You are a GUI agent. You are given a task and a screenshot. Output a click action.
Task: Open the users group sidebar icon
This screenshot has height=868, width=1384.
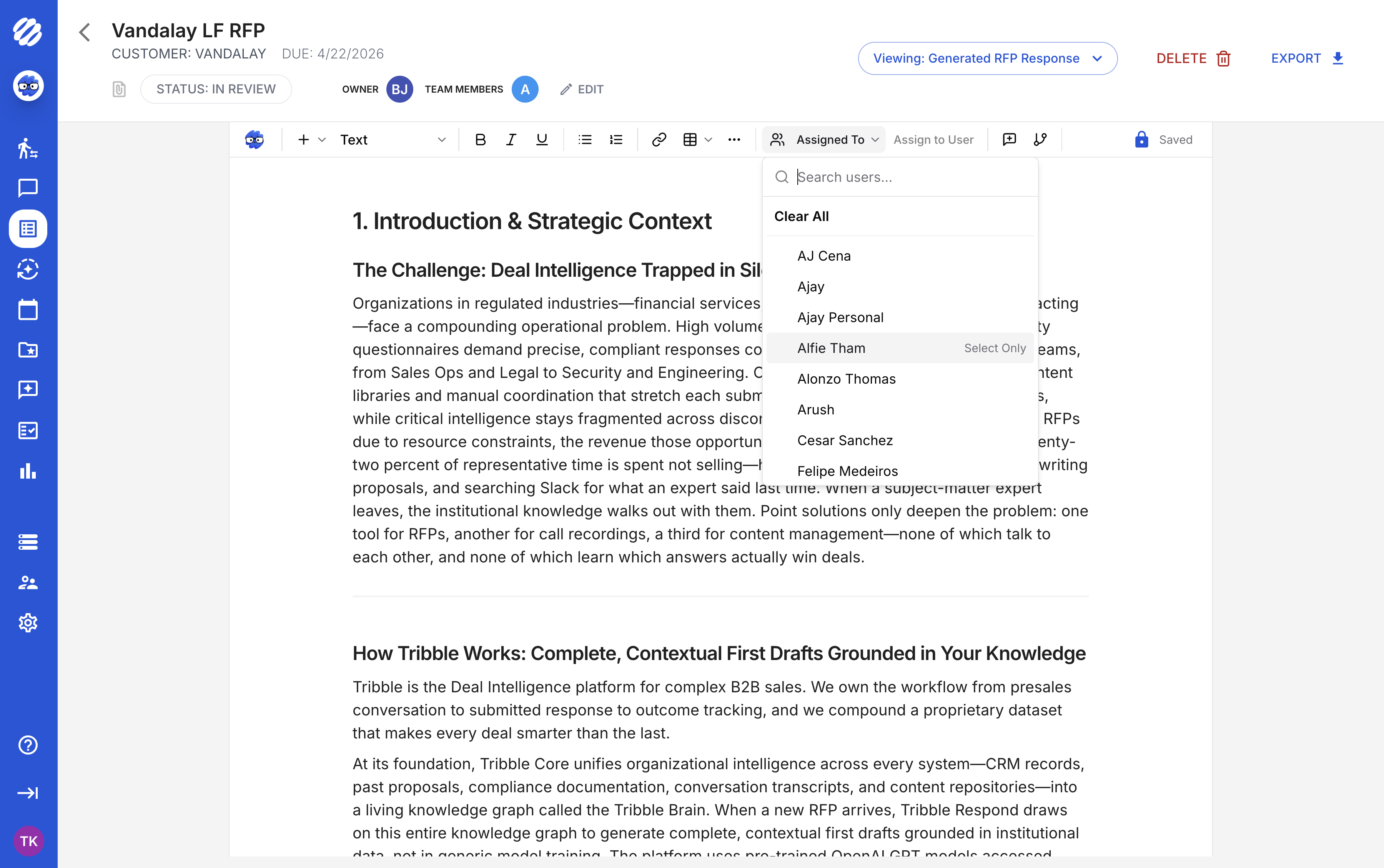tap(28, 583)
